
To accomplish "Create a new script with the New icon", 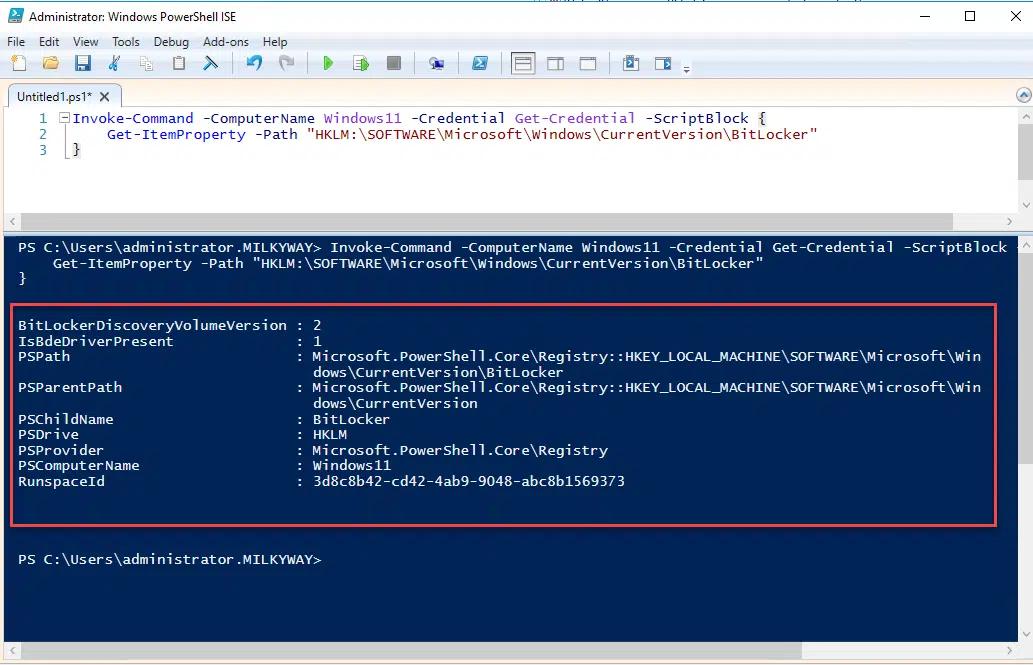I will [x=19, y=63].
